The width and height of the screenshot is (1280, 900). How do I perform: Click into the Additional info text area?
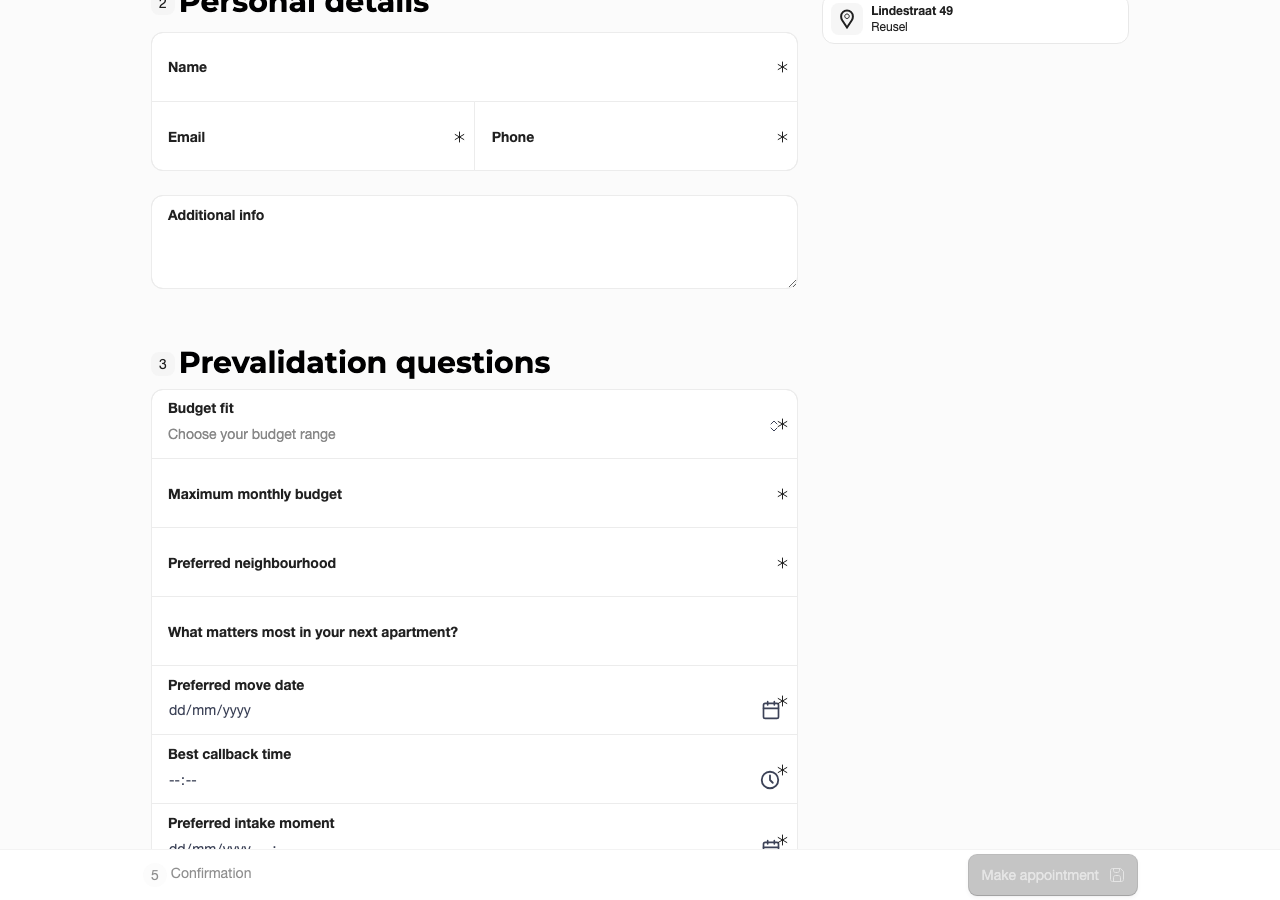click(474, 242)
